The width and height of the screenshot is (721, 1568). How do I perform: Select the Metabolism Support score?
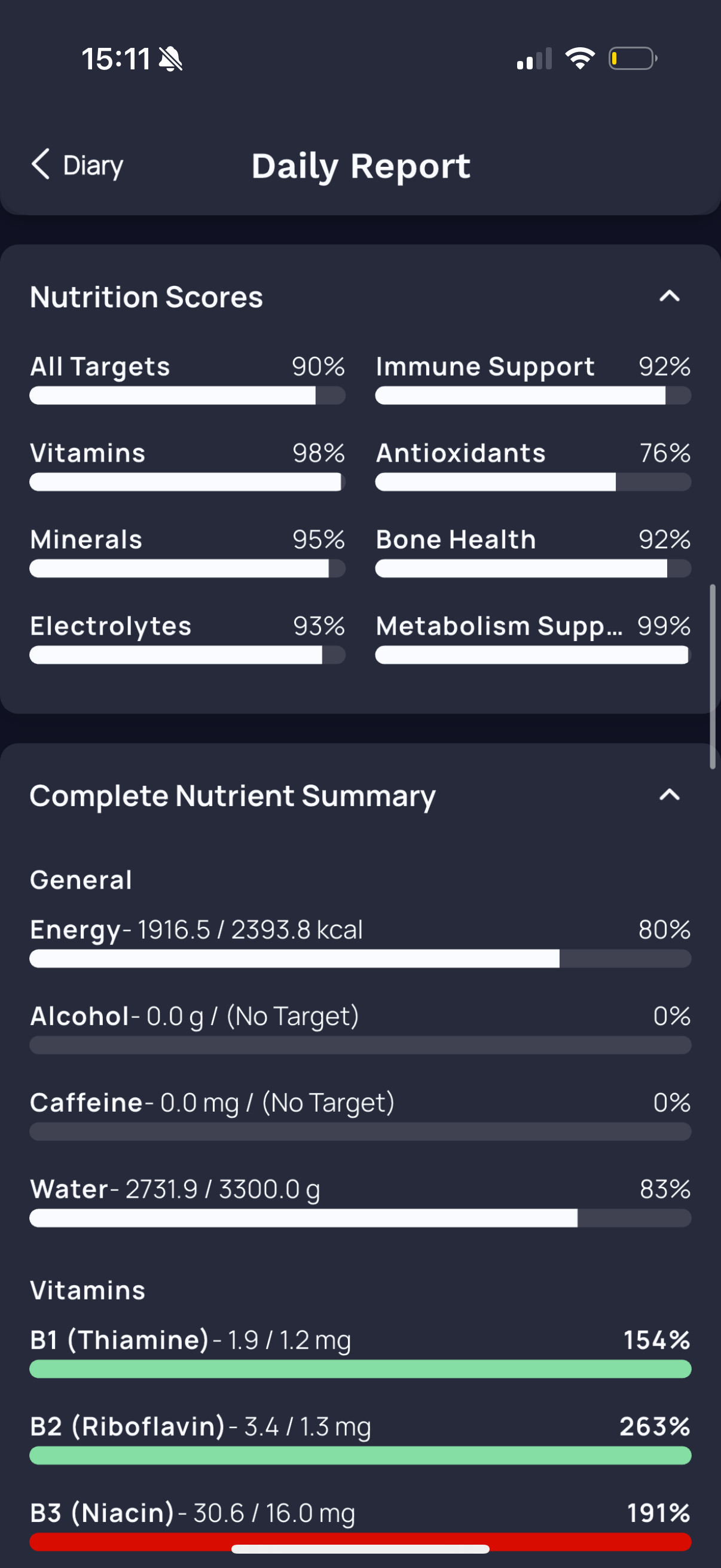click(x=533, y=638)
